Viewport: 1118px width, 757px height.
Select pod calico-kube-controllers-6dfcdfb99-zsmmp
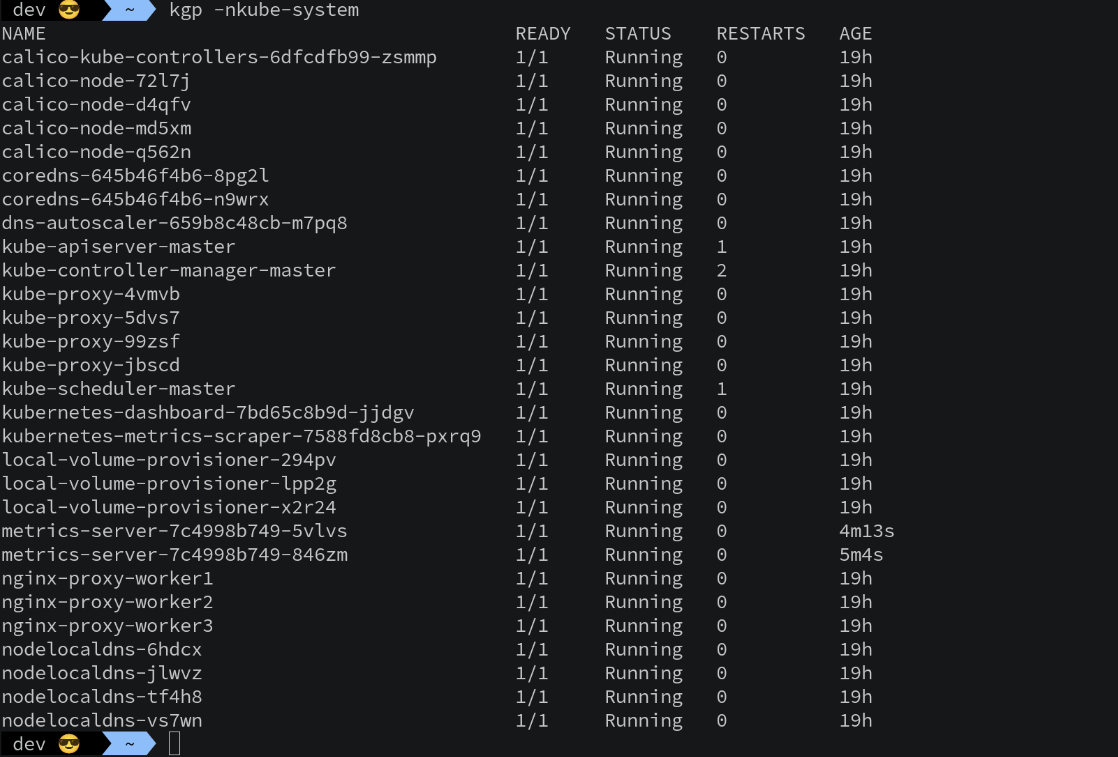(219, 57)
